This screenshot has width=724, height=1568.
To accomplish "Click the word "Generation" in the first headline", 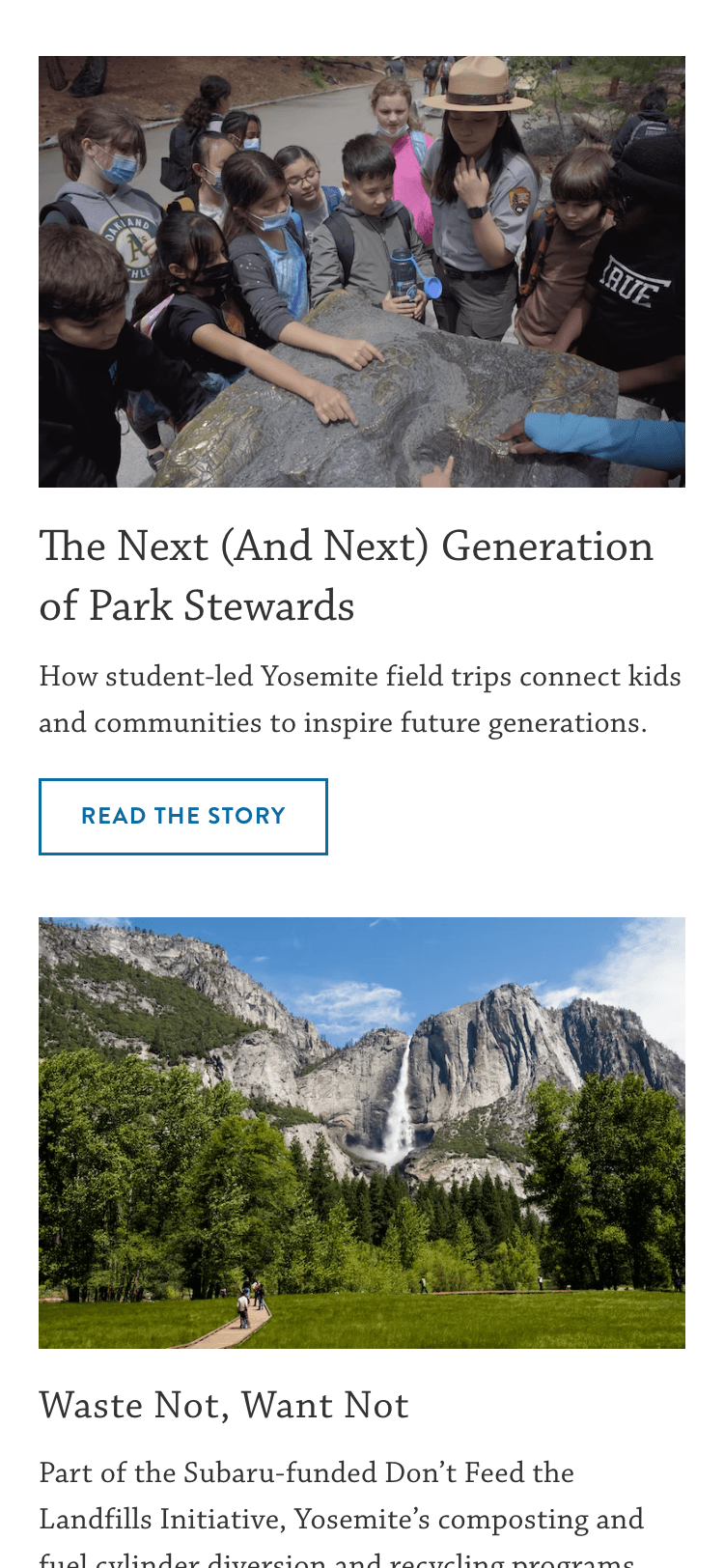I will tap(547, 546).
